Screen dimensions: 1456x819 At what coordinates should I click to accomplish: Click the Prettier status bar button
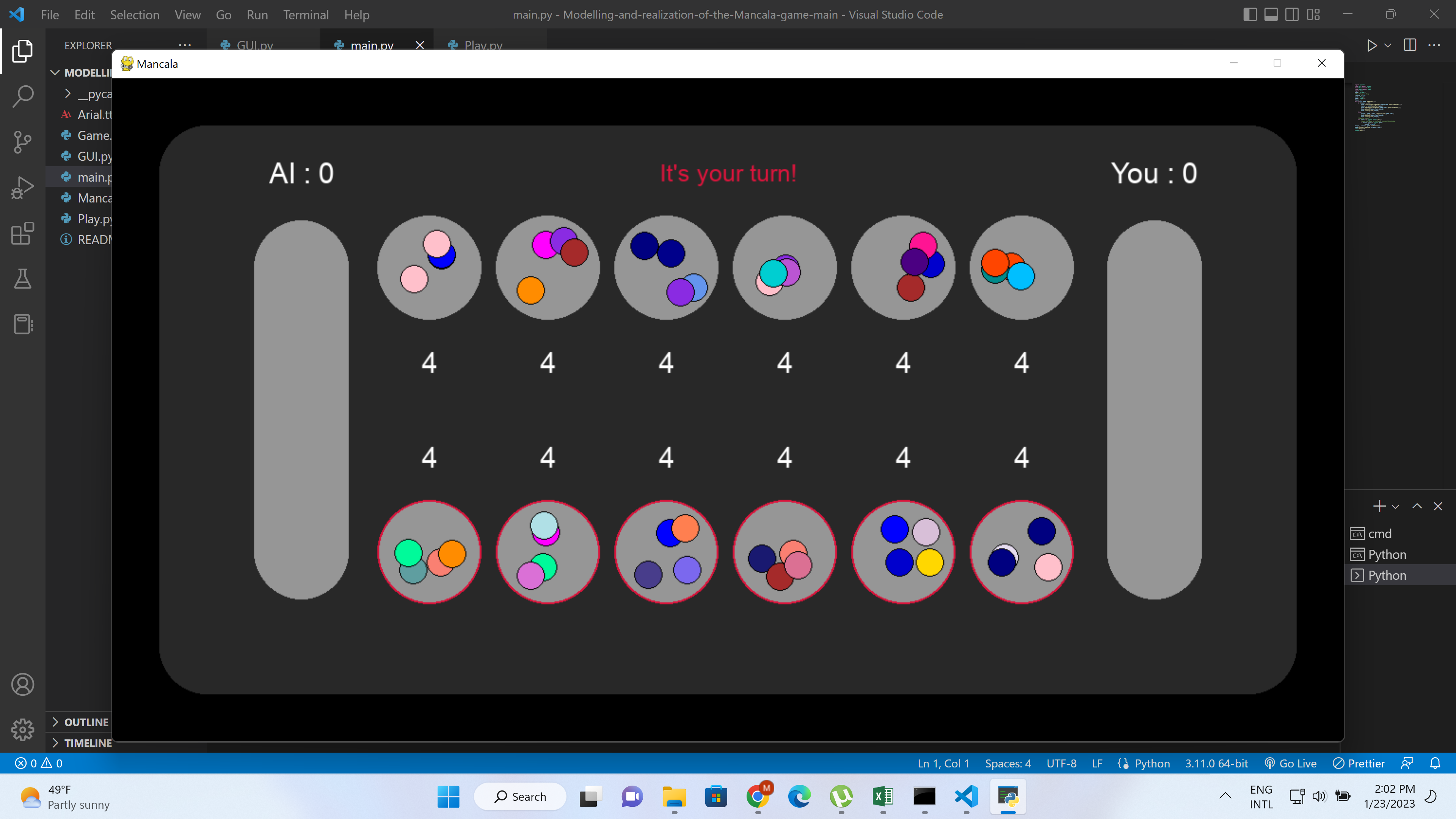(x=1359, y=764)
